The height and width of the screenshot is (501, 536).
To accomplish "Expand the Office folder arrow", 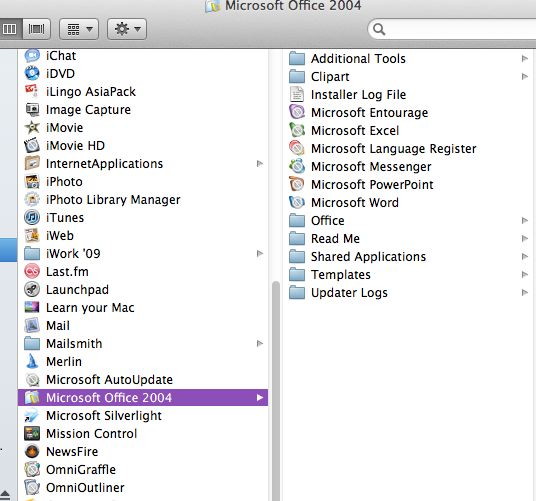I will coord(525,220).
